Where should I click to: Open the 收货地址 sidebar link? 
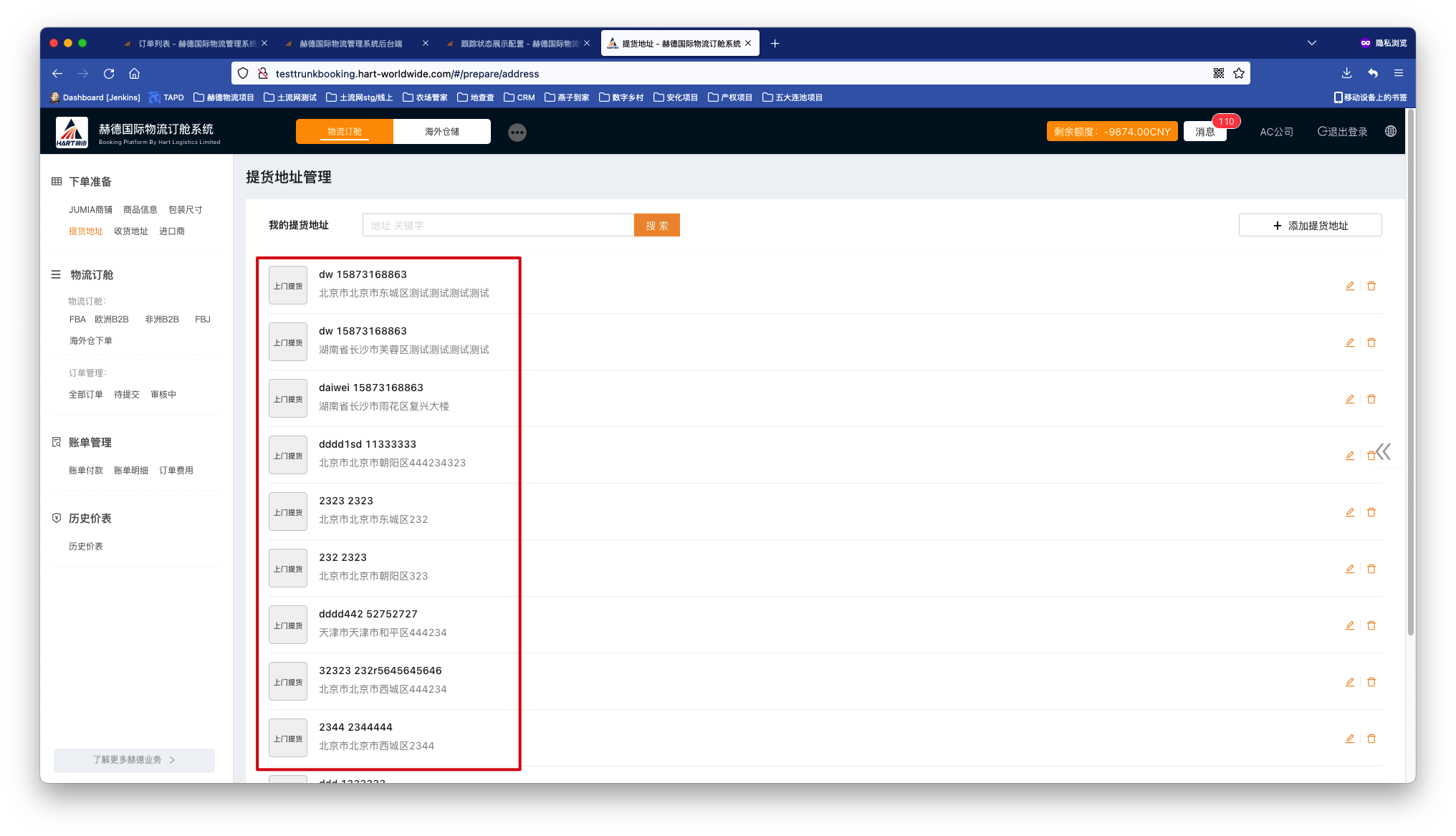(x=131, y=231)
